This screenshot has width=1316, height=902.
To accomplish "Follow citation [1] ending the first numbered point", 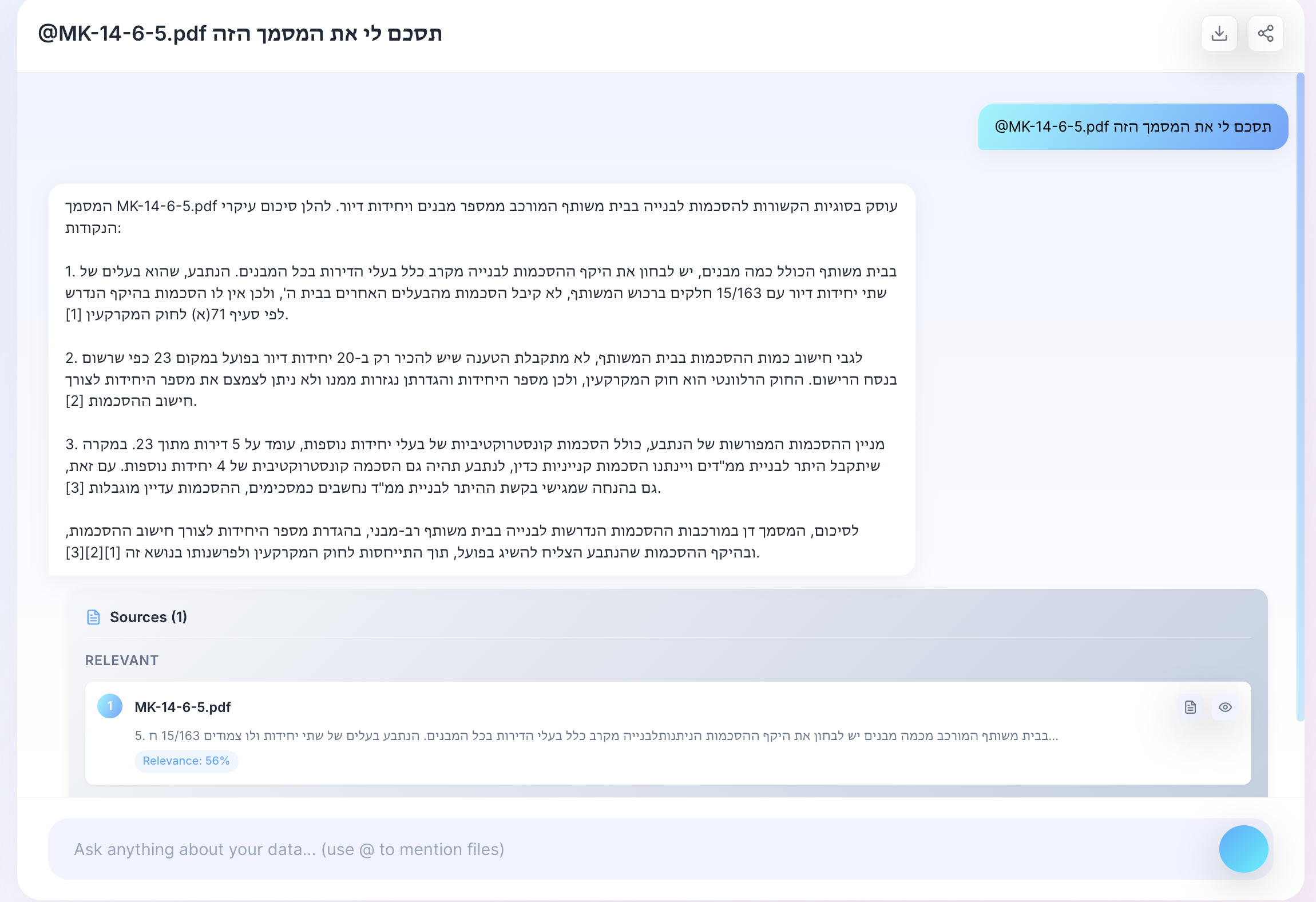I will click(x=74, y=315).
